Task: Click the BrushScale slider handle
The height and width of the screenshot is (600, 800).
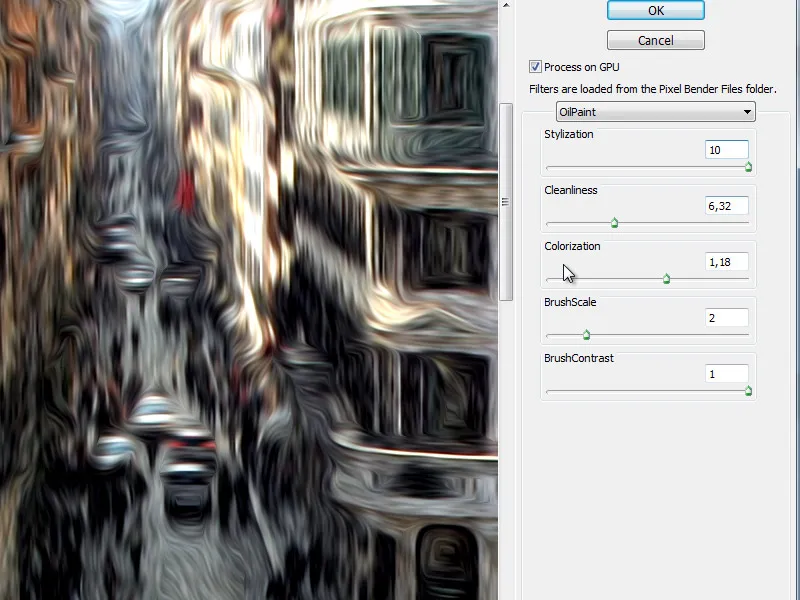Action: click(586, 335)
